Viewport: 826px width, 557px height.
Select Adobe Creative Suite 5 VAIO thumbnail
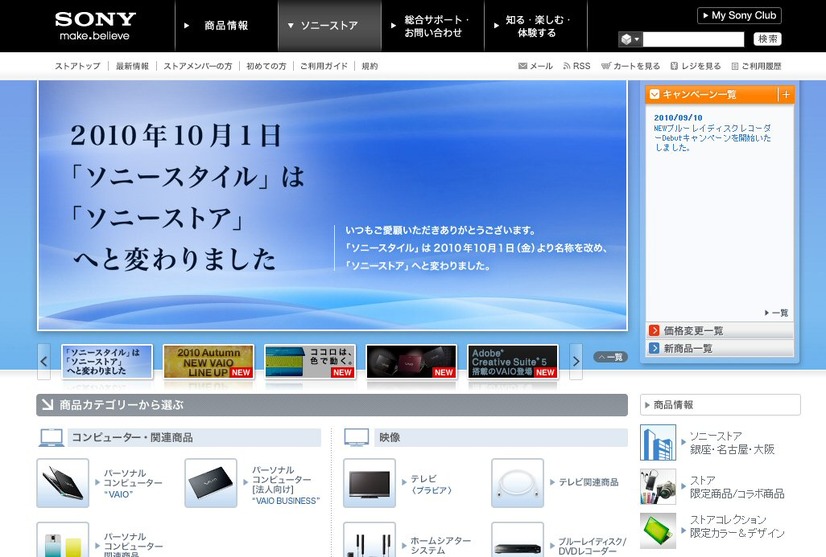[x=513, y=361]
